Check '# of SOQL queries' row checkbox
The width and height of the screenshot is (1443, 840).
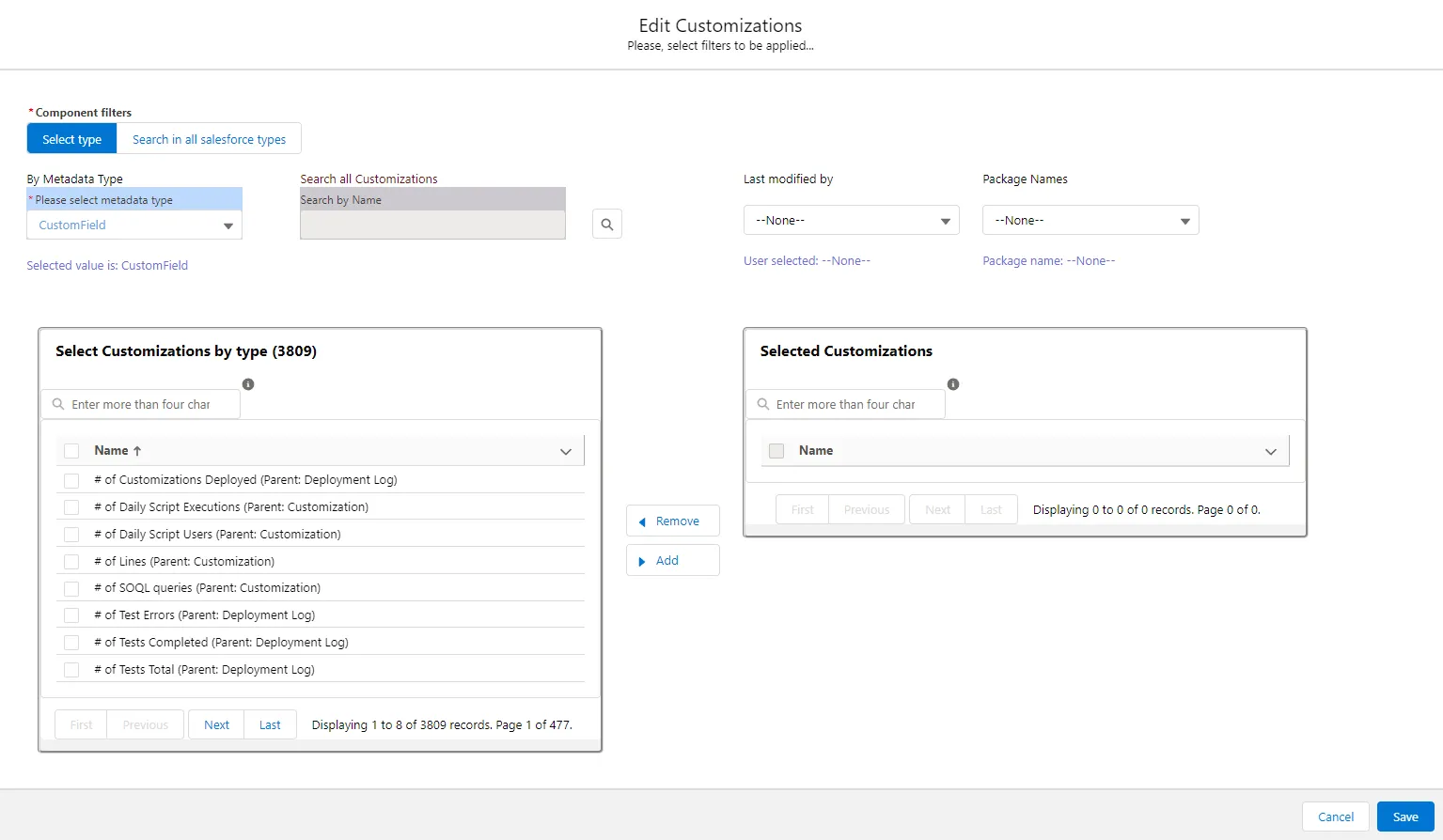[71, 588]
